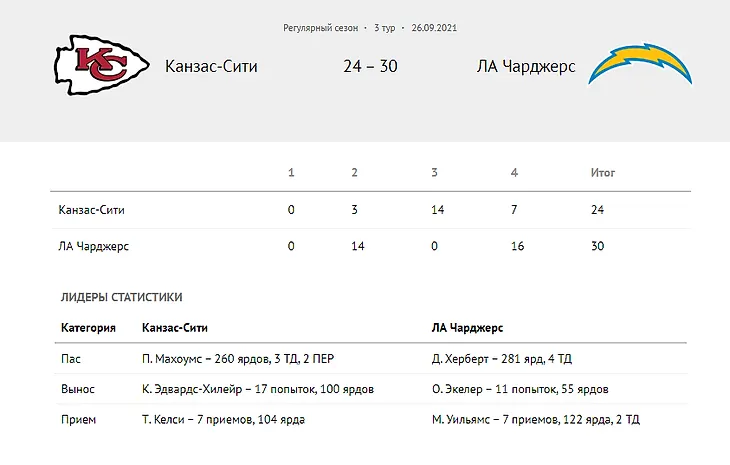Click М. Уильямс receiving stats entry

pos(536,420)
